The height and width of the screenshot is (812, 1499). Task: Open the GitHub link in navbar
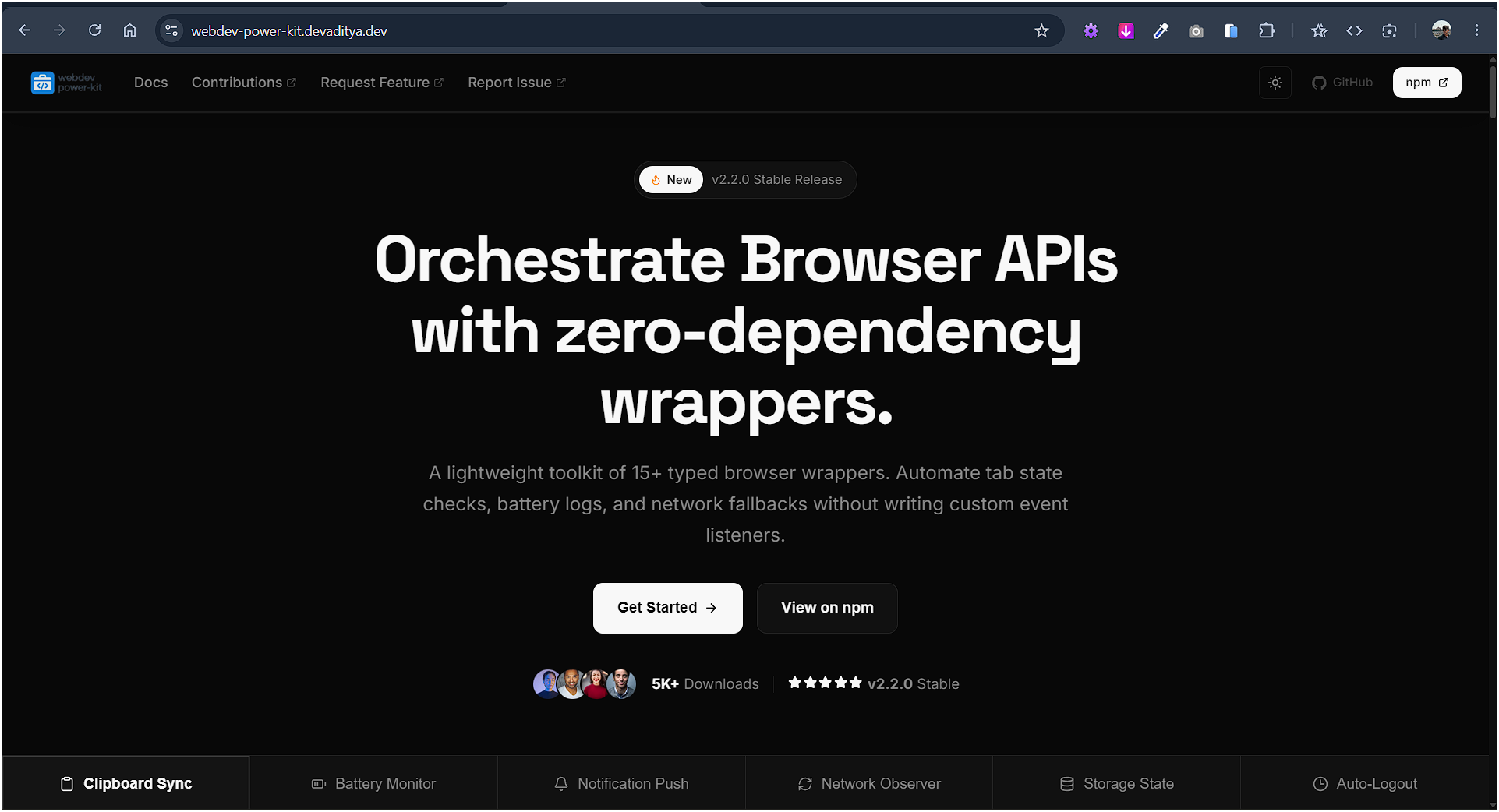pos(1342,83)
